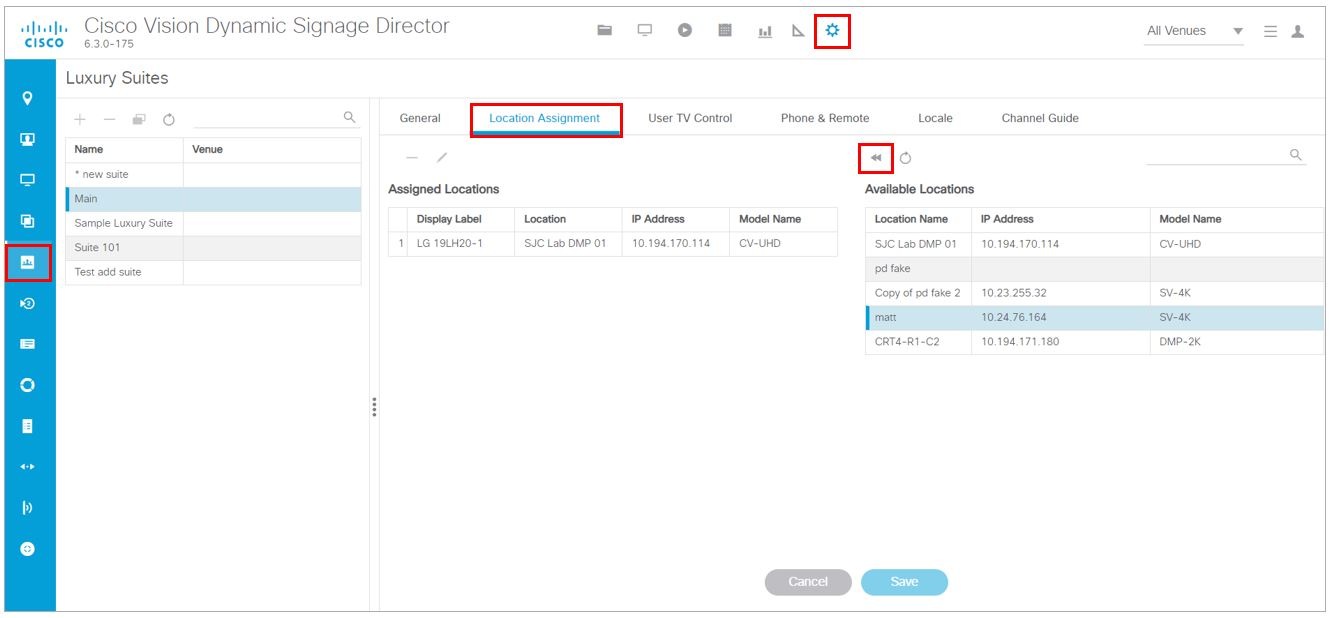Select the 'Suite 101' row
This screenshot has height=618, width=1331.
tap(213, 247)
